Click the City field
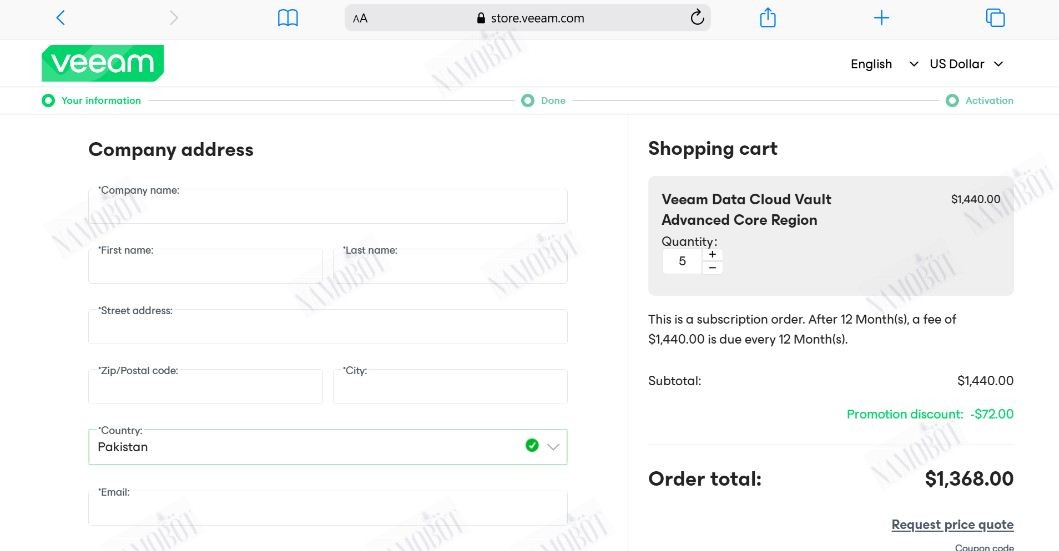The width and height of the screenshot is (1059, 551). 450,386
